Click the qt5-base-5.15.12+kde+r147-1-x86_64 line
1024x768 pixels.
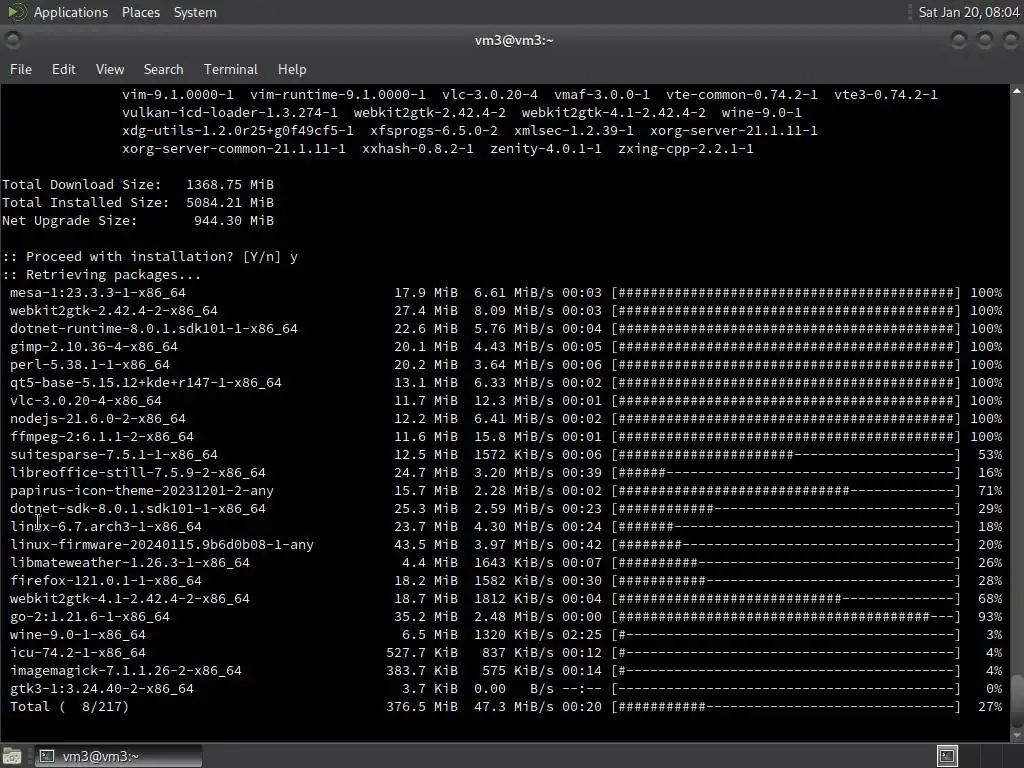click(506, 383)
